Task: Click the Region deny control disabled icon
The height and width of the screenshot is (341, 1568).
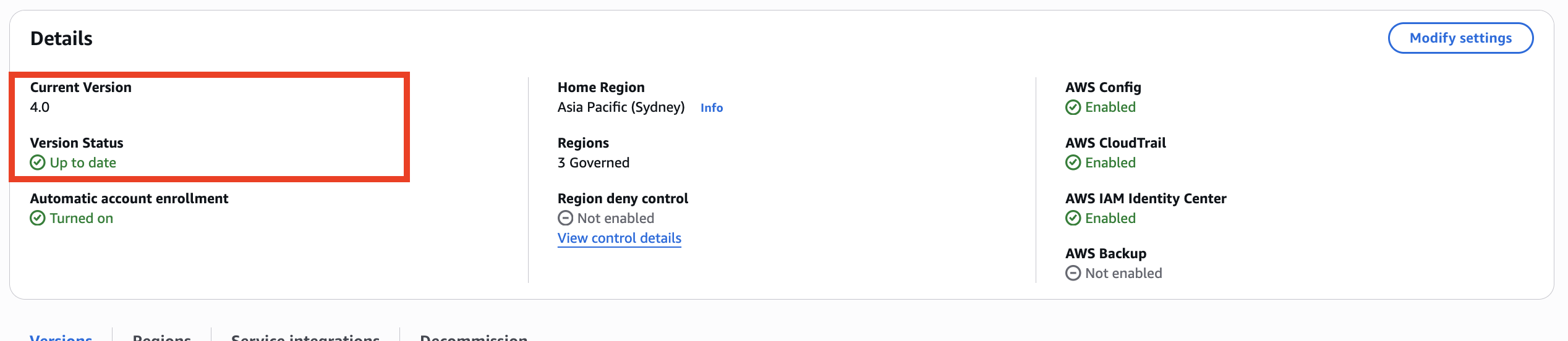Action: pyautogui.click(x=565, y=218)
